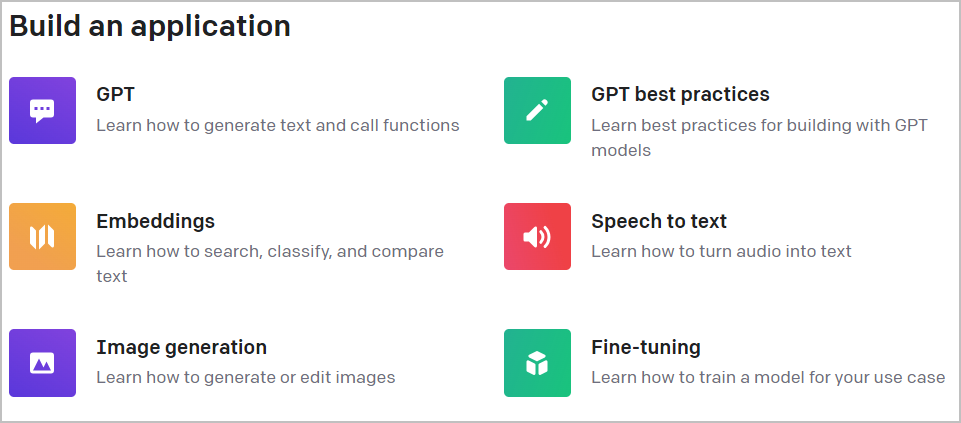Click the red speaker Speech to text icon
Screen dimensions: 961x423
coord(537,237)
